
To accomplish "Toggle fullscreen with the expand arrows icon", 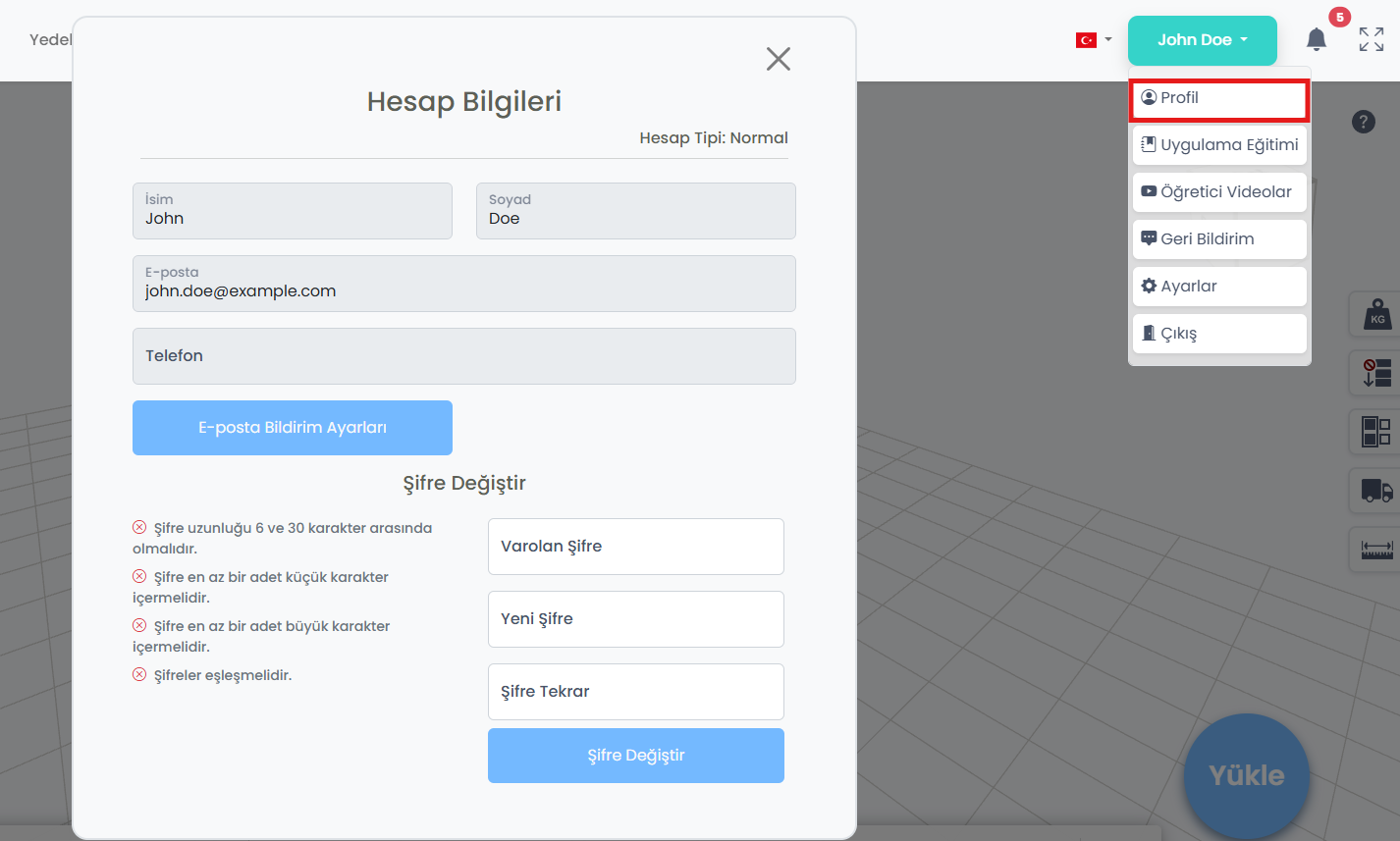I will coord(1371,39).
